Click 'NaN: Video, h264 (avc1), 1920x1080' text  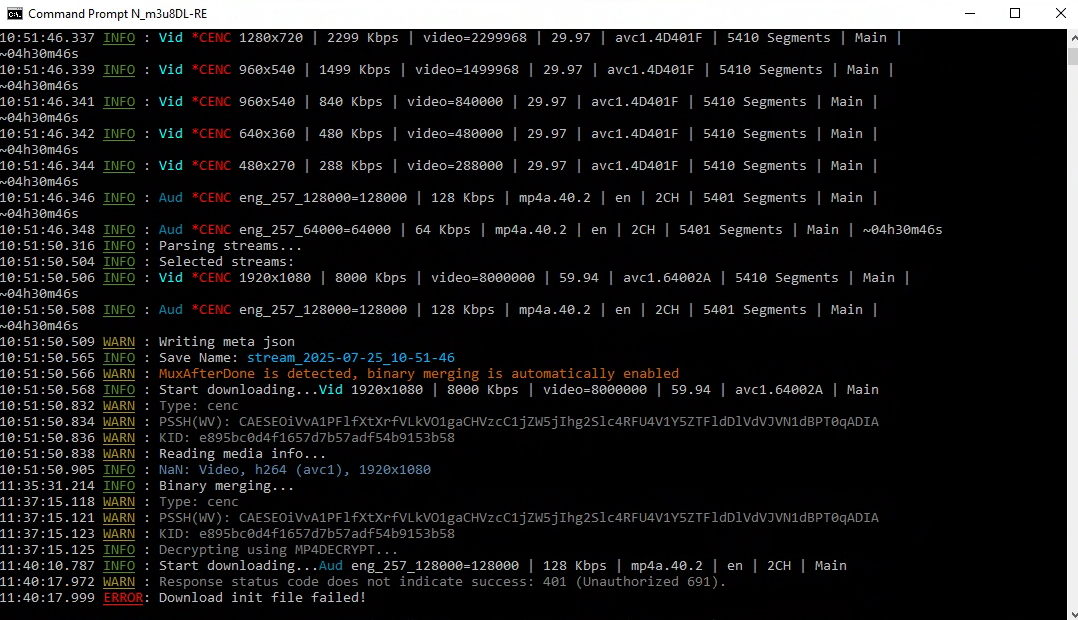click(295, 470)
